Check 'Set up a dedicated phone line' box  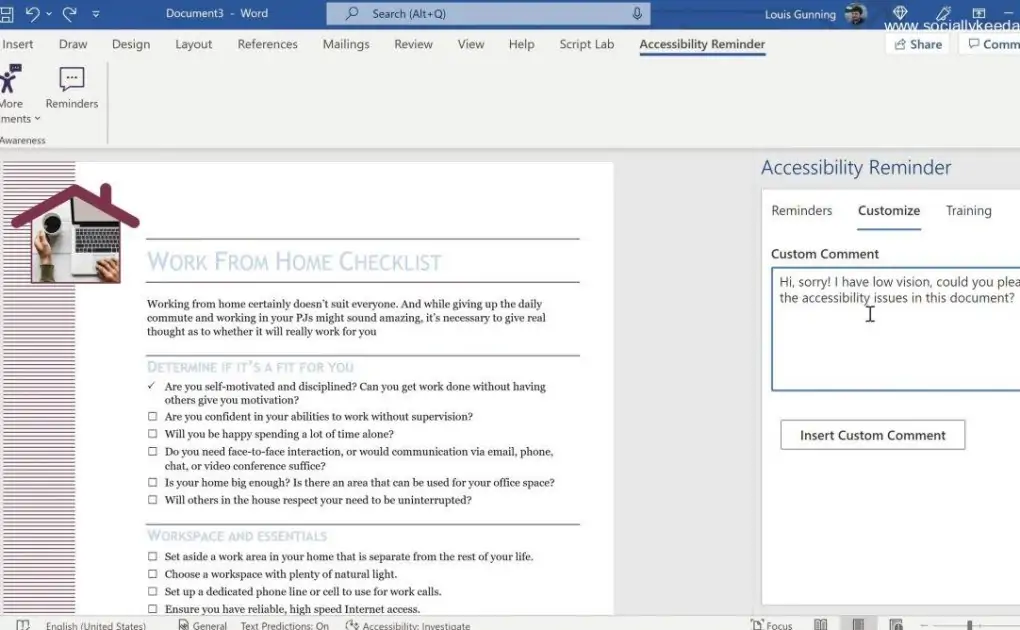[152, 592]
